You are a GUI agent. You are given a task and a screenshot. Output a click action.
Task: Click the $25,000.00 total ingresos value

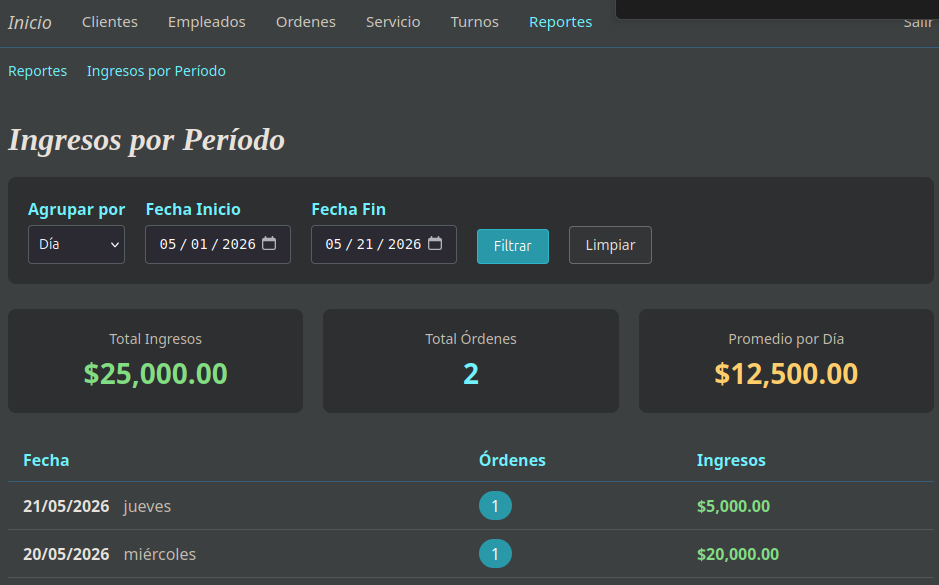click(156, 374)
